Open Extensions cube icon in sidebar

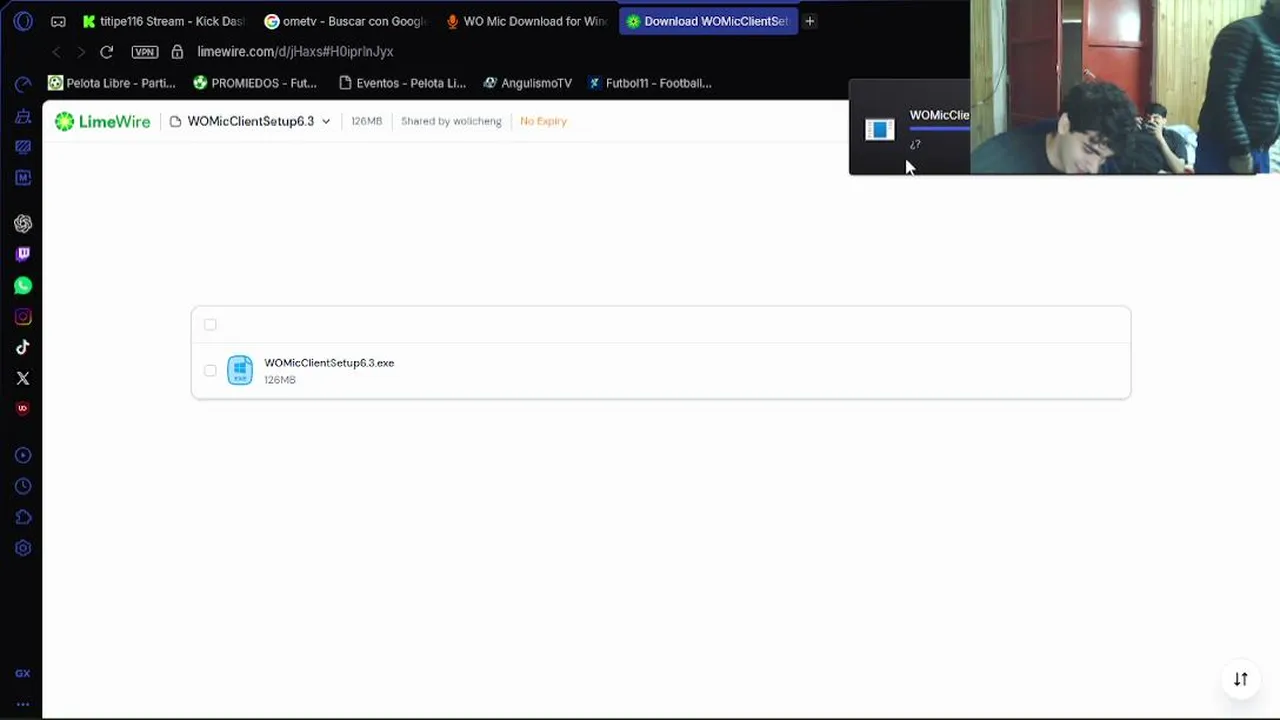[x=23, y=517]
